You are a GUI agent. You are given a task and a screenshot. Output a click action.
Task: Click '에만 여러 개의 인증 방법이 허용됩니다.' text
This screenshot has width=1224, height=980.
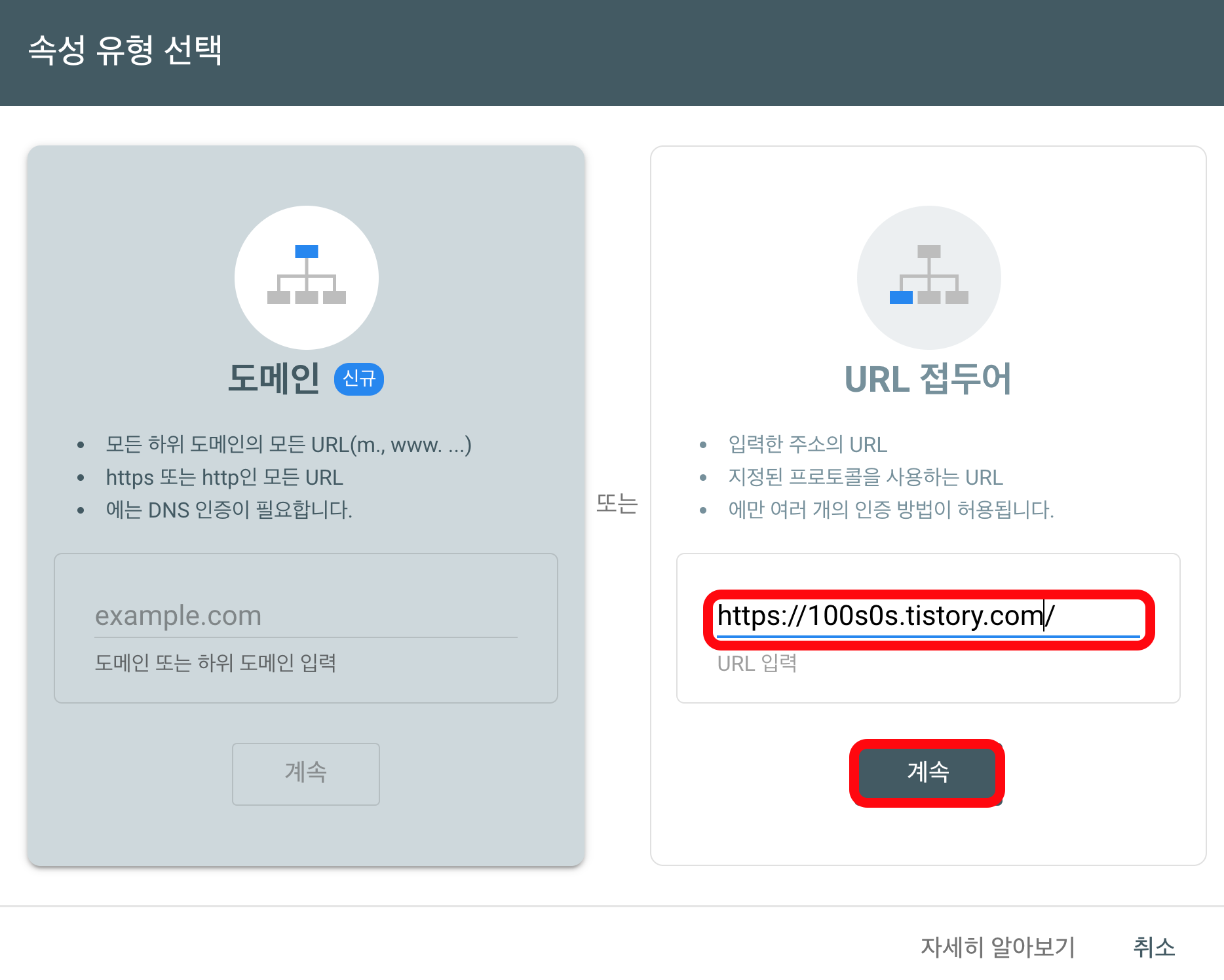891,510
